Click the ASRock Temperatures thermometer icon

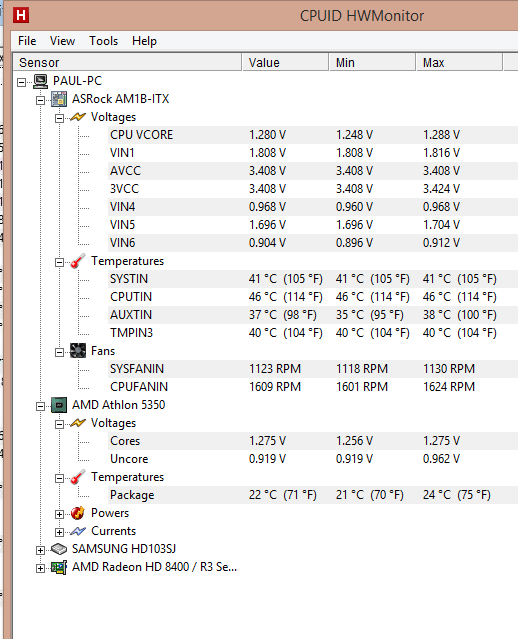[78, 261]
